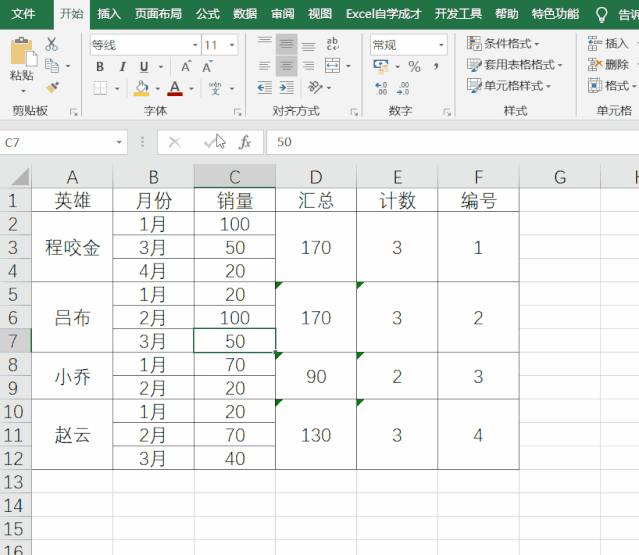Viewport: 639px width, 555px height.
Task: Click the Increase Indent icon
Action: tap(286, 88)
